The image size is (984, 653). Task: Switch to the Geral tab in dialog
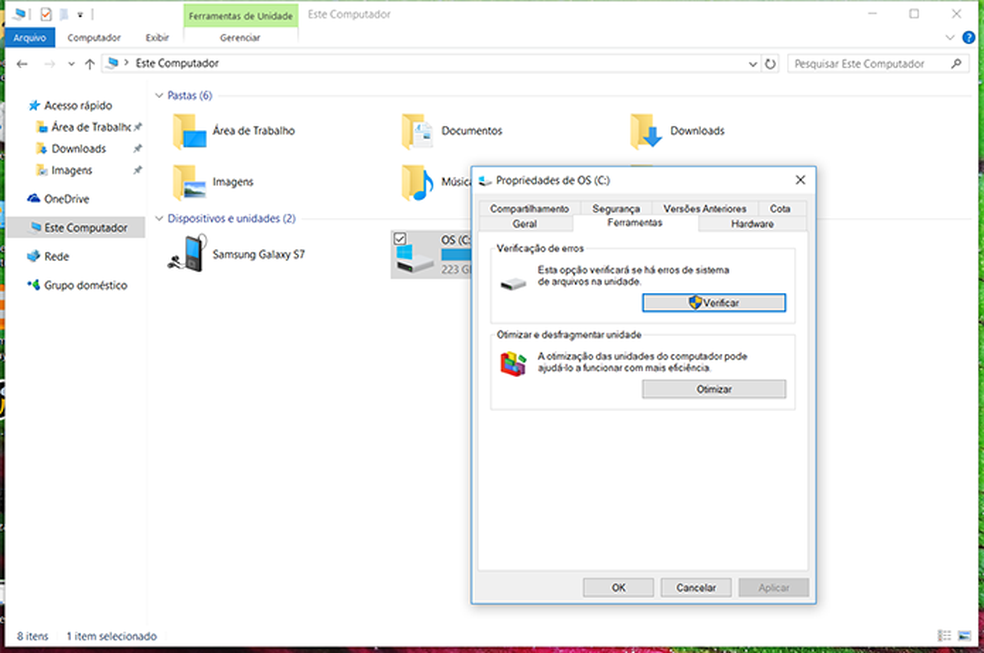(x=525, y=224)
